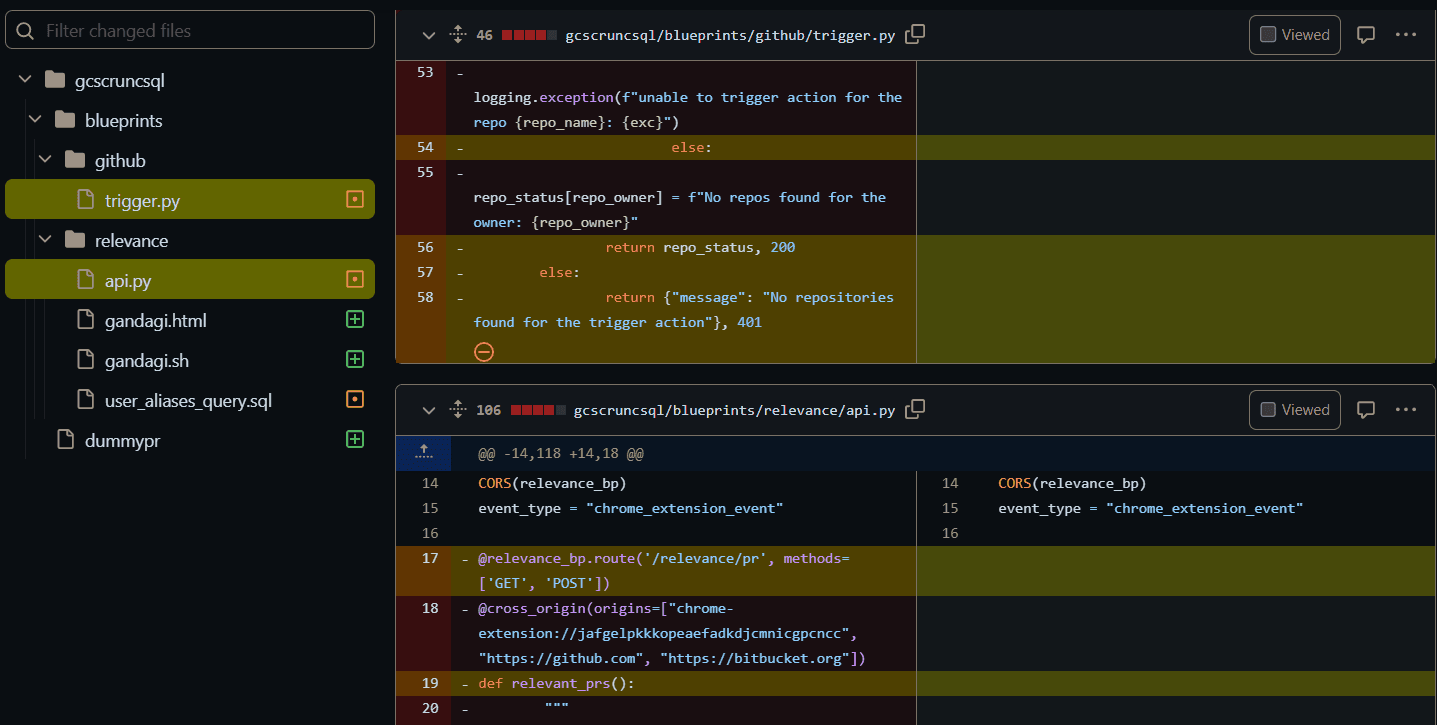Click the collapsed-lines indicator below line 58
Viewport: 1437px width, 725px height.
point(484,351)
